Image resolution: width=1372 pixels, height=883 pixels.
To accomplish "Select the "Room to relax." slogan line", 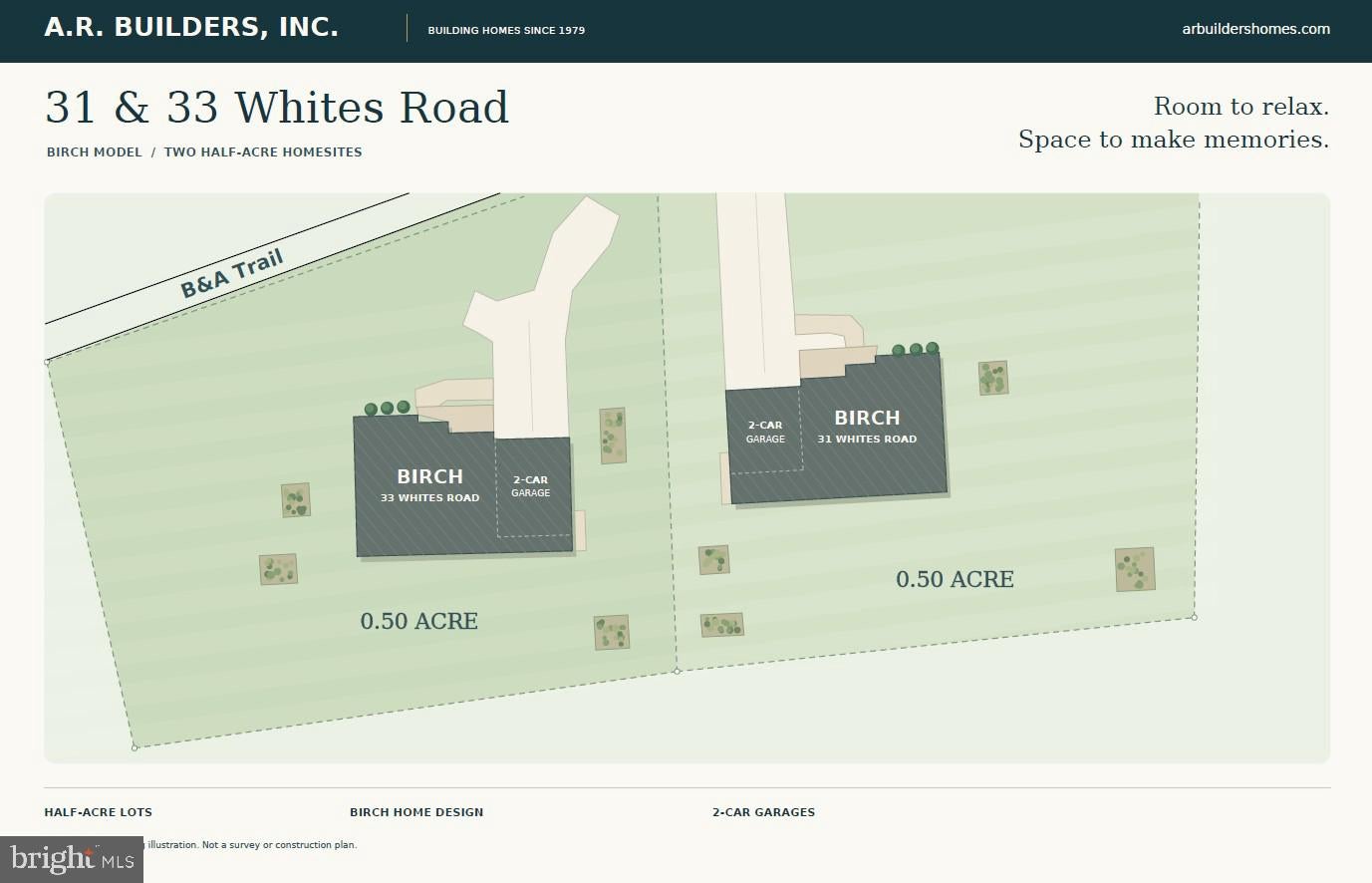I will pos(1241,107).
